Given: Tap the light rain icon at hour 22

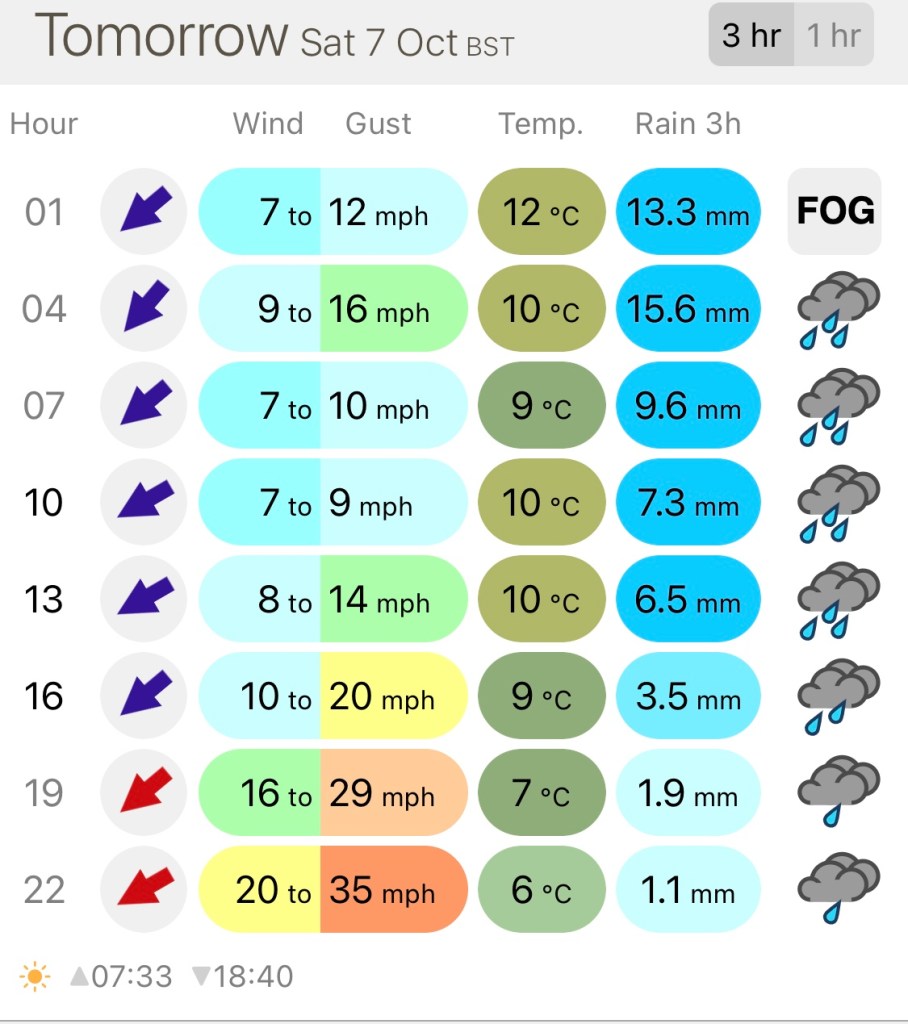Looking at the screenshot, I should click(838, 888).
